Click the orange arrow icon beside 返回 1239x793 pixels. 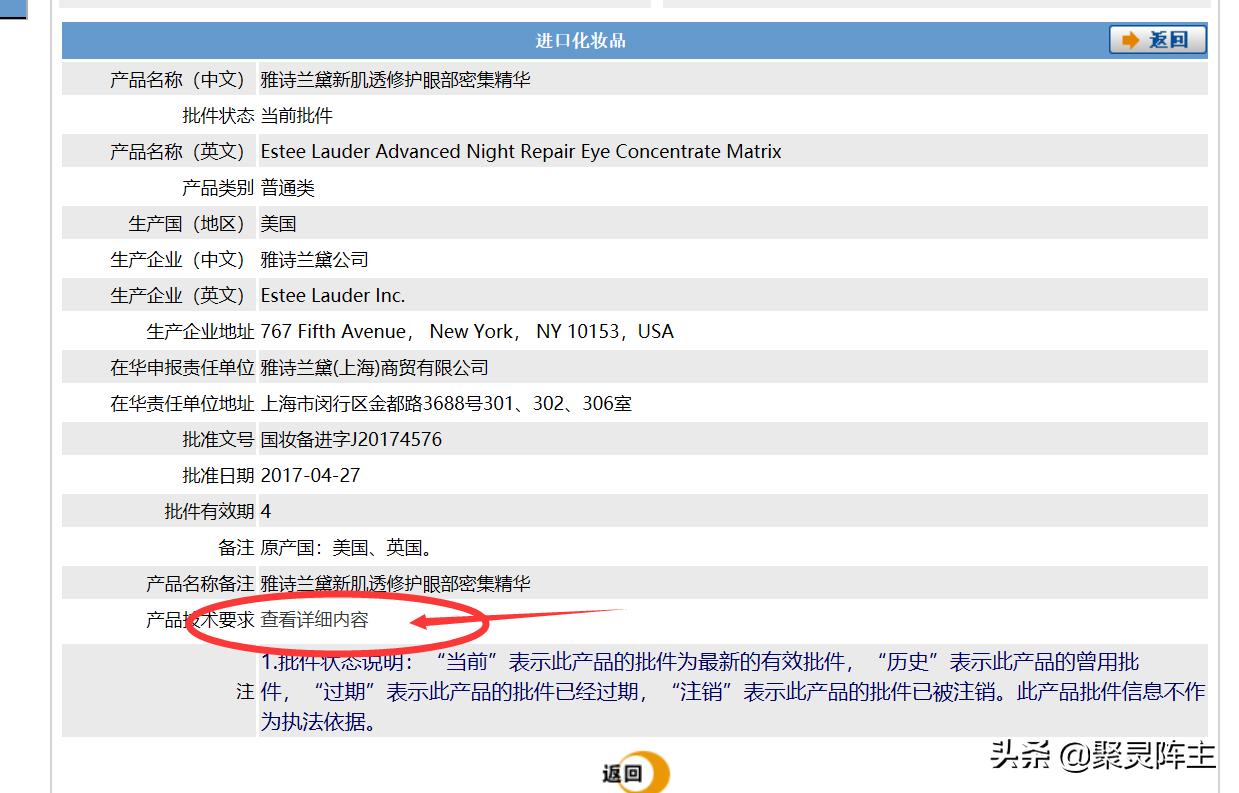coord(1131,39)
